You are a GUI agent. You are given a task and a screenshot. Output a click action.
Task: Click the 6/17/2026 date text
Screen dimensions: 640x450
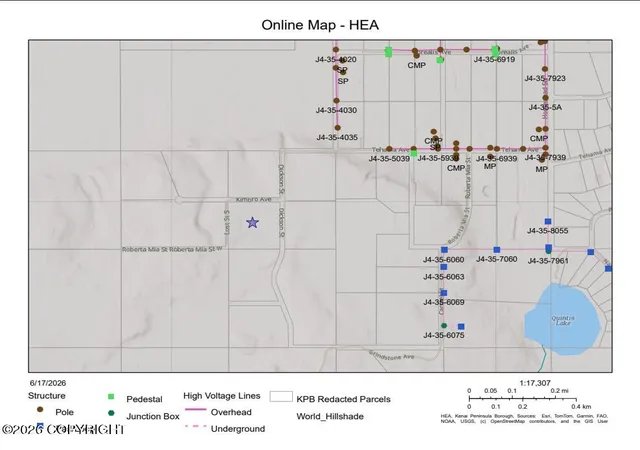click(x=48, y=383)
